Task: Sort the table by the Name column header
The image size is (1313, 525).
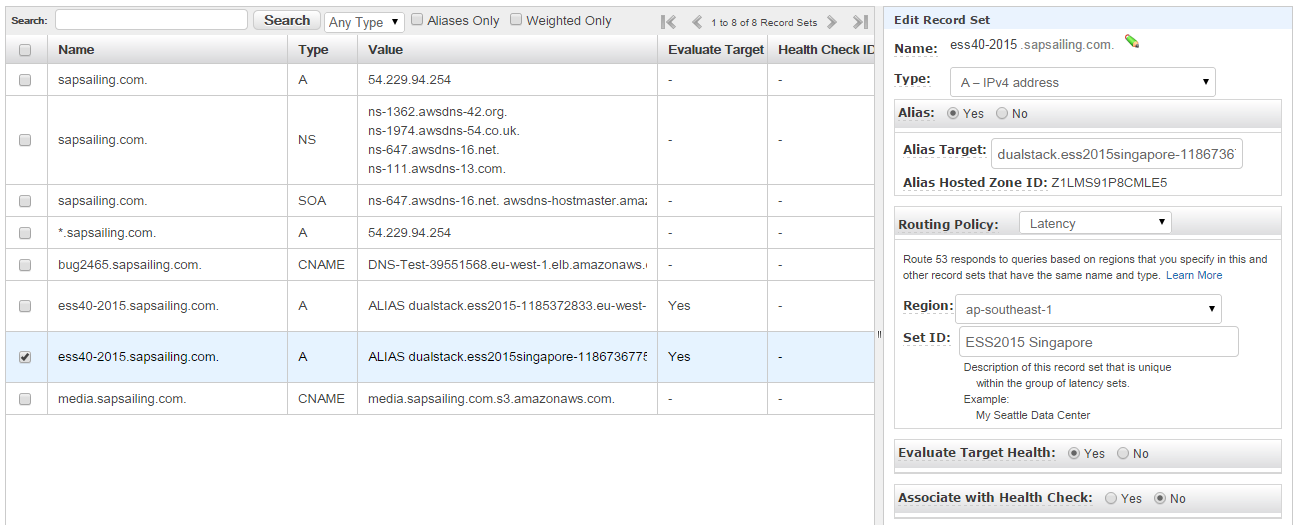Action: click(x=76, y=50)
